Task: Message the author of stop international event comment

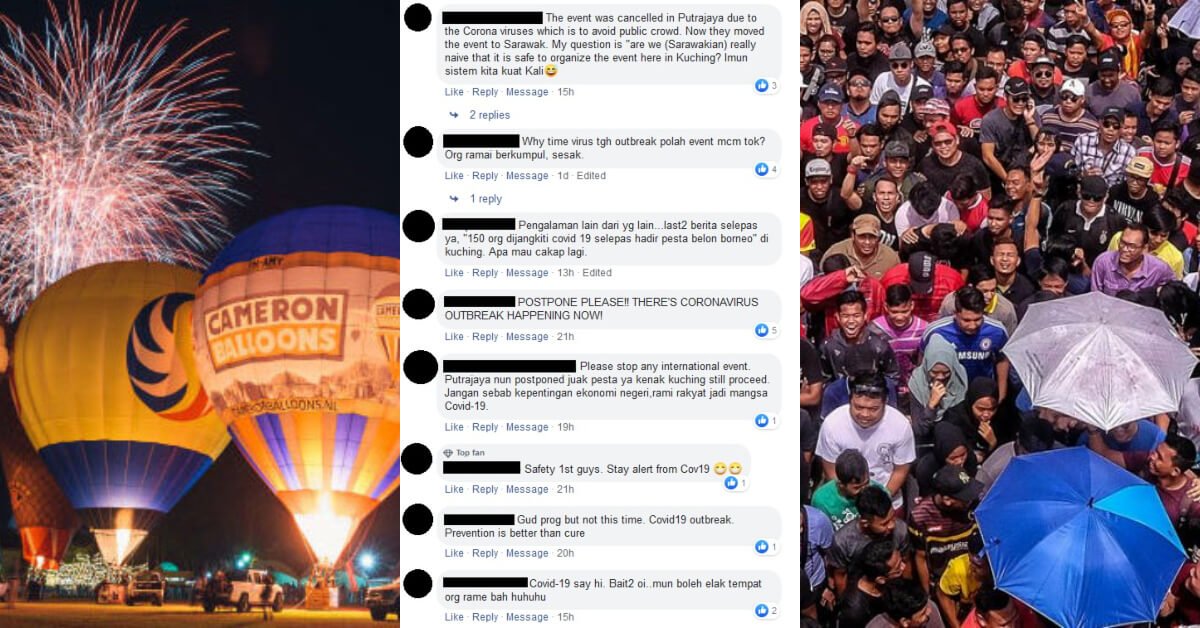Action: tap(527, 427)
